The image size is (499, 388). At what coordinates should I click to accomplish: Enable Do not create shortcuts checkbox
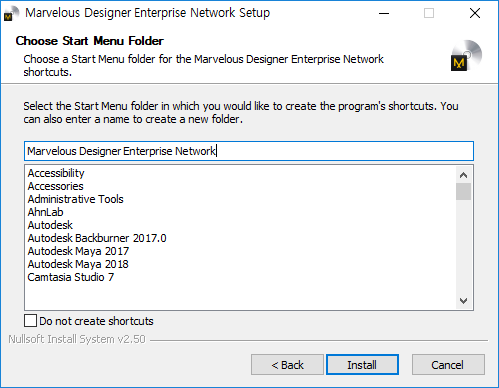click(x=30, y=321)
